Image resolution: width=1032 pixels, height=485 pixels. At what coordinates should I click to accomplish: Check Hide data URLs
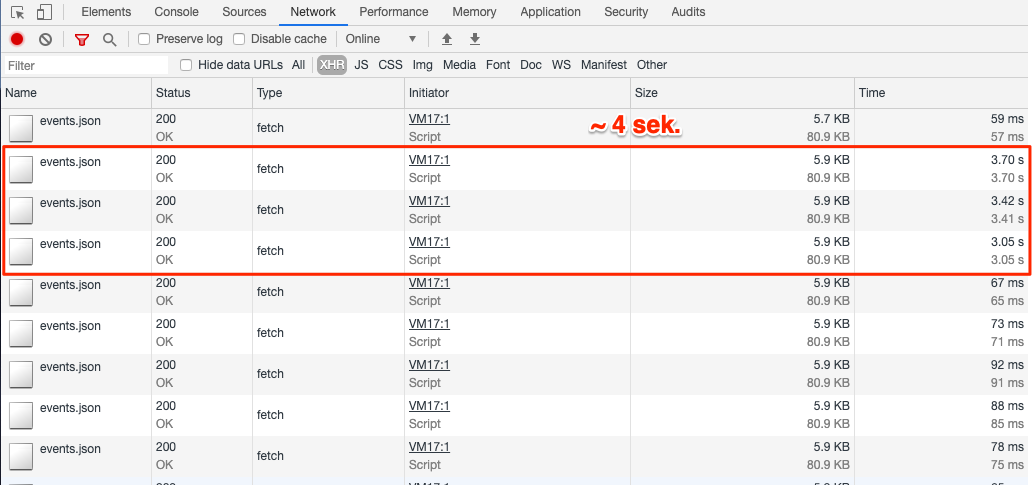[x=186, y=65]
